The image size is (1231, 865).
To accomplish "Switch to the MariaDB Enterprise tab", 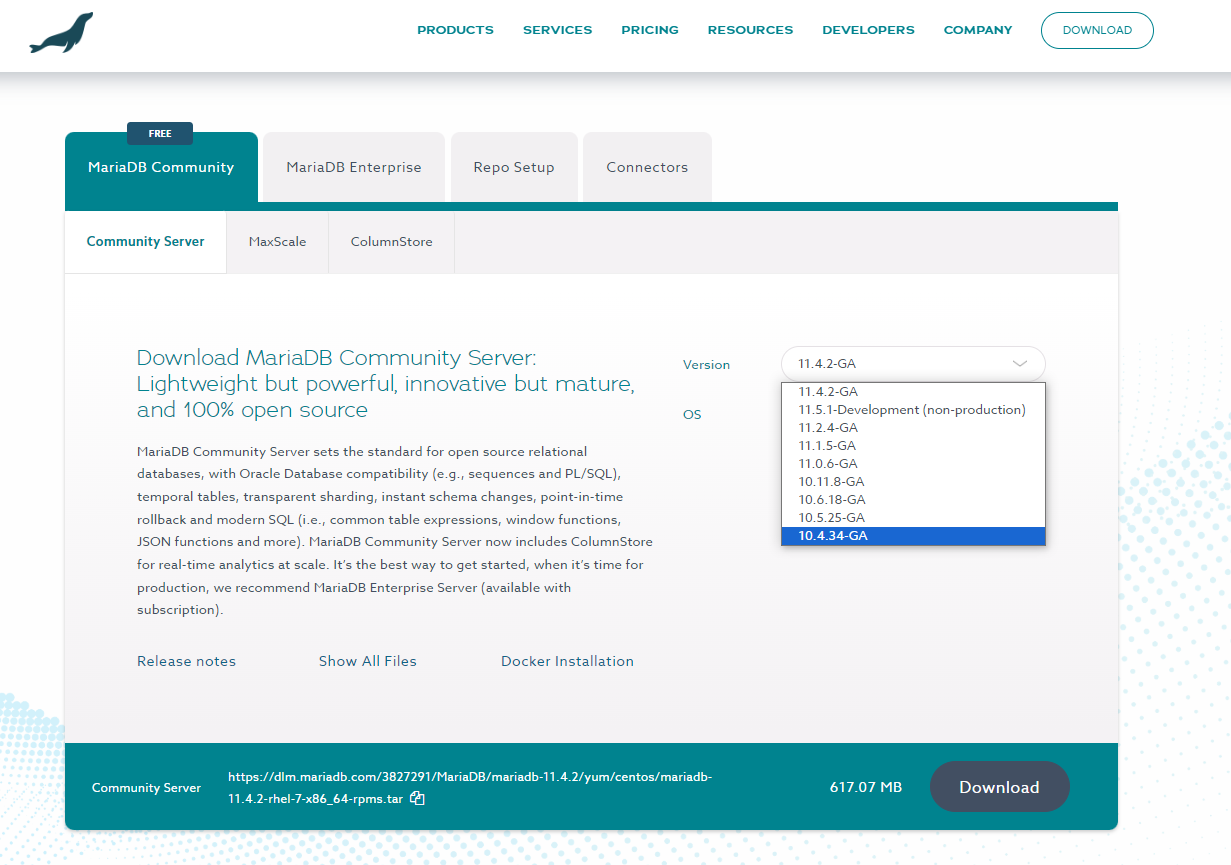I will pos(354,168).
